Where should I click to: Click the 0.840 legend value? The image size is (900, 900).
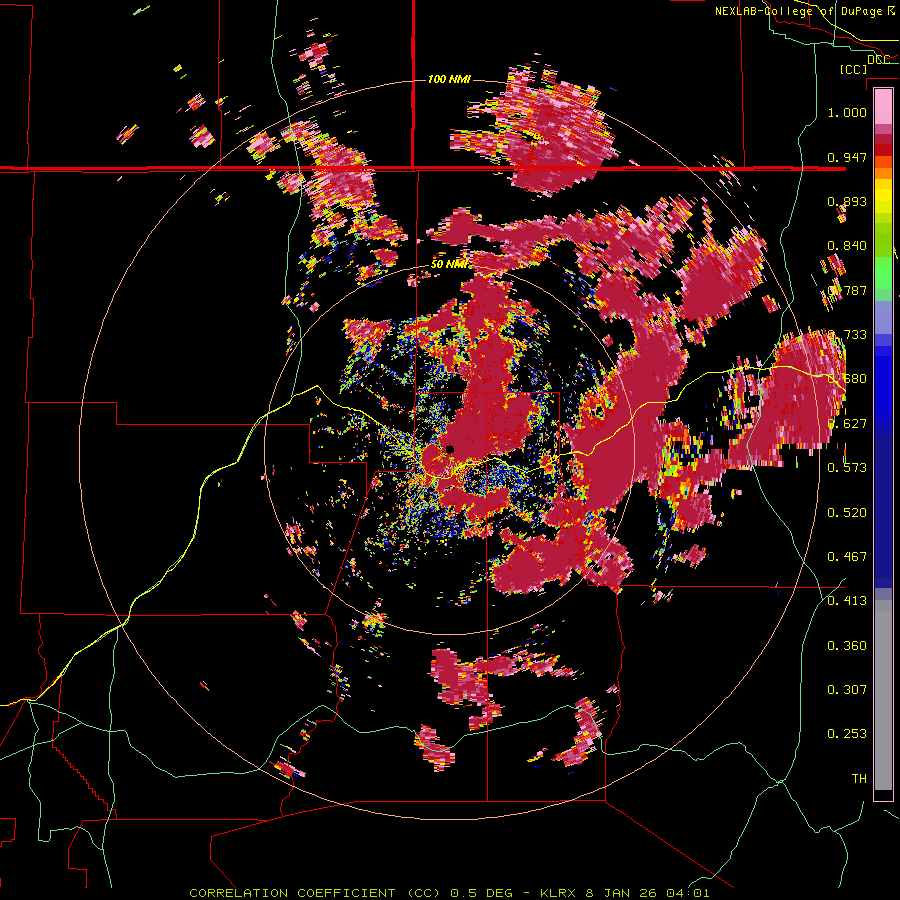point(847,246)
